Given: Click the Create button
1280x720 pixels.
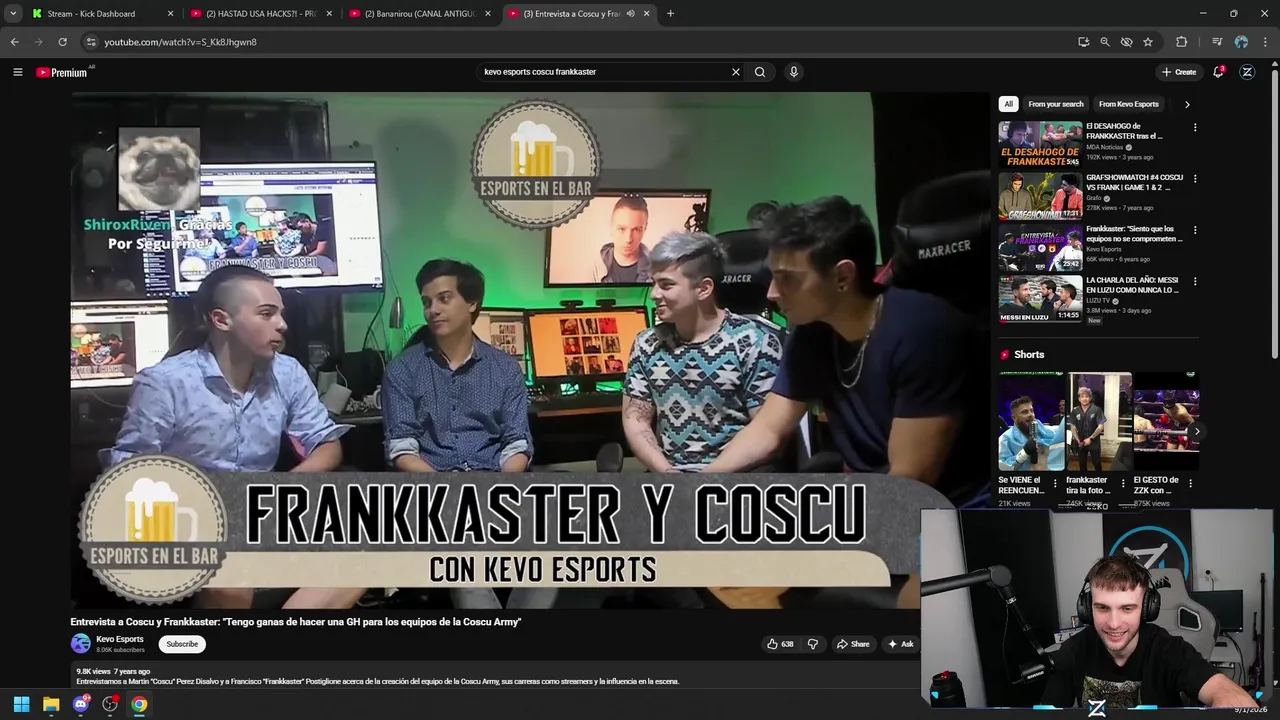Looking at the screenshot, I should [x=1179, y=72].
